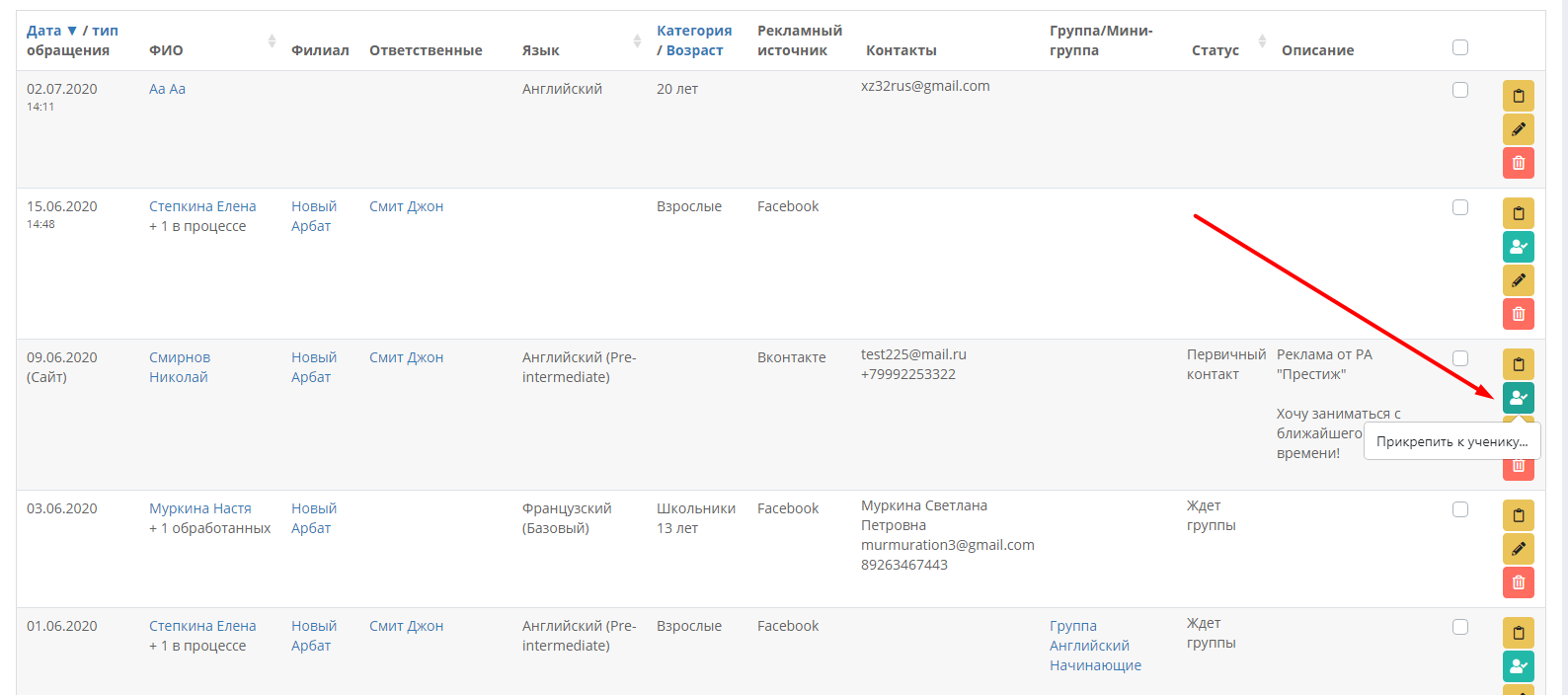1568x695 pixels.
Task: Edit the 03.06.2020 Муркина Настя request
Action: coord(1519,549)
